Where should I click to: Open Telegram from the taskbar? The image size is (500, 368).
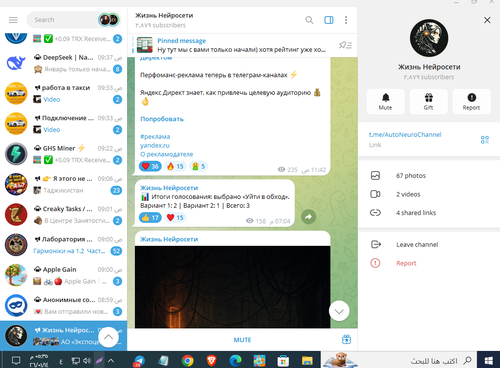pos(139,361)
